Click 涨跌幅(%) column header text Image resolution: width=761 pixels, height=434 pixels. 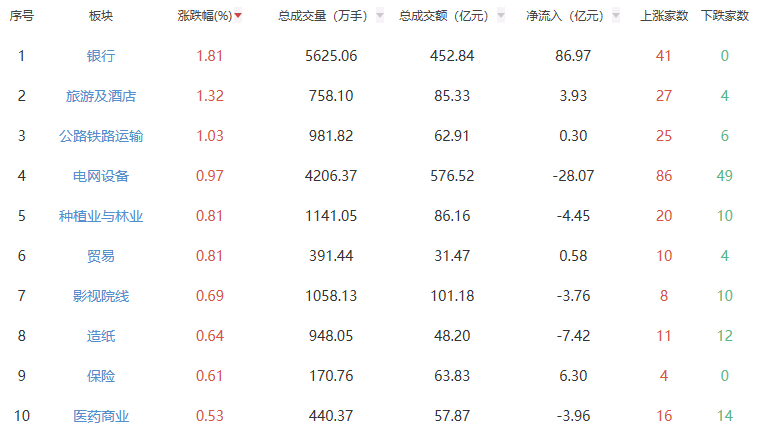coord(204,16)
